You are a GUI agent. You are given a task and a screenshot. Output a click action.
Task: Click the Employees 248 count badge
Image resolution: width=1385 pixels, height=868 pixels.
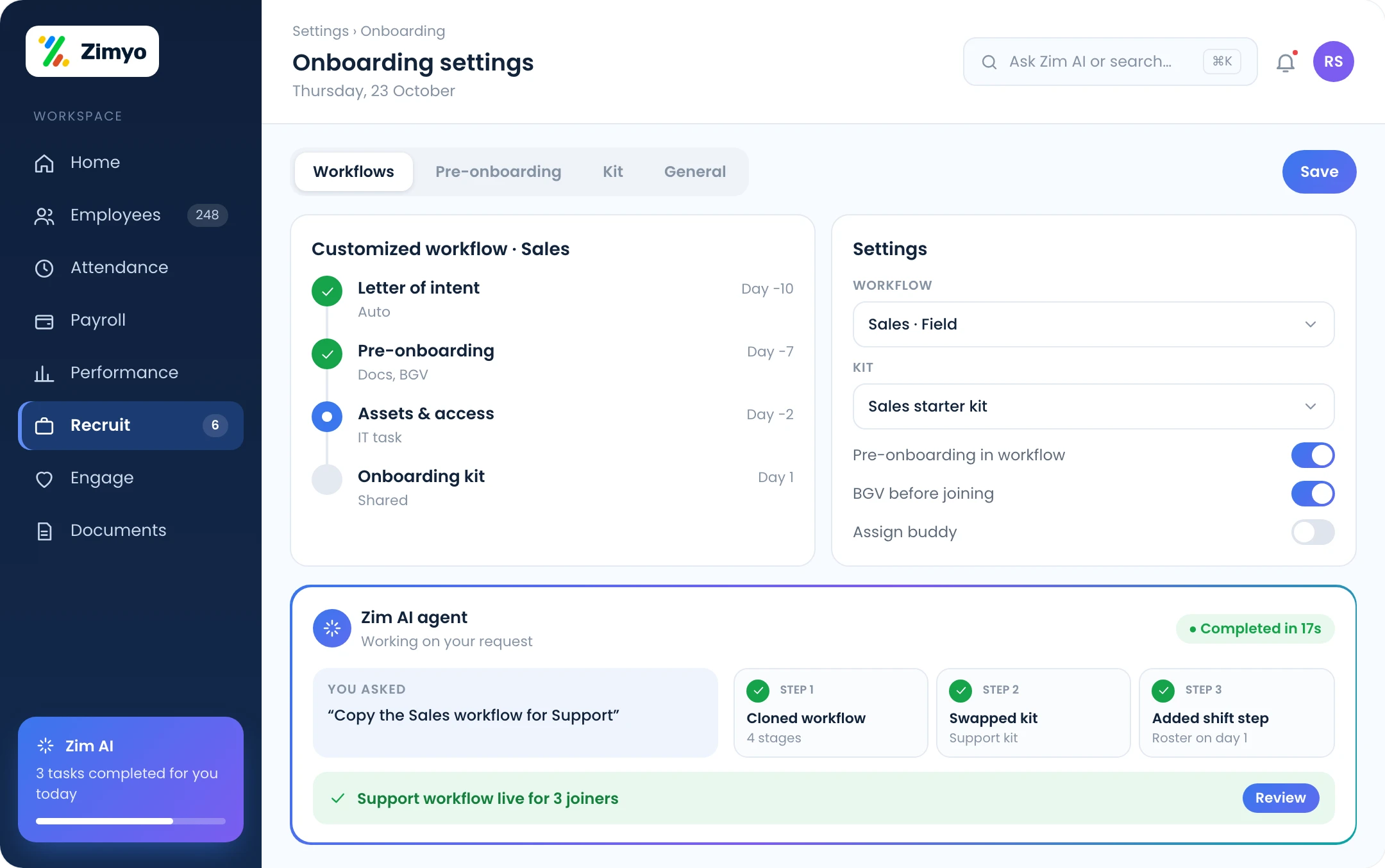point(207,215)
